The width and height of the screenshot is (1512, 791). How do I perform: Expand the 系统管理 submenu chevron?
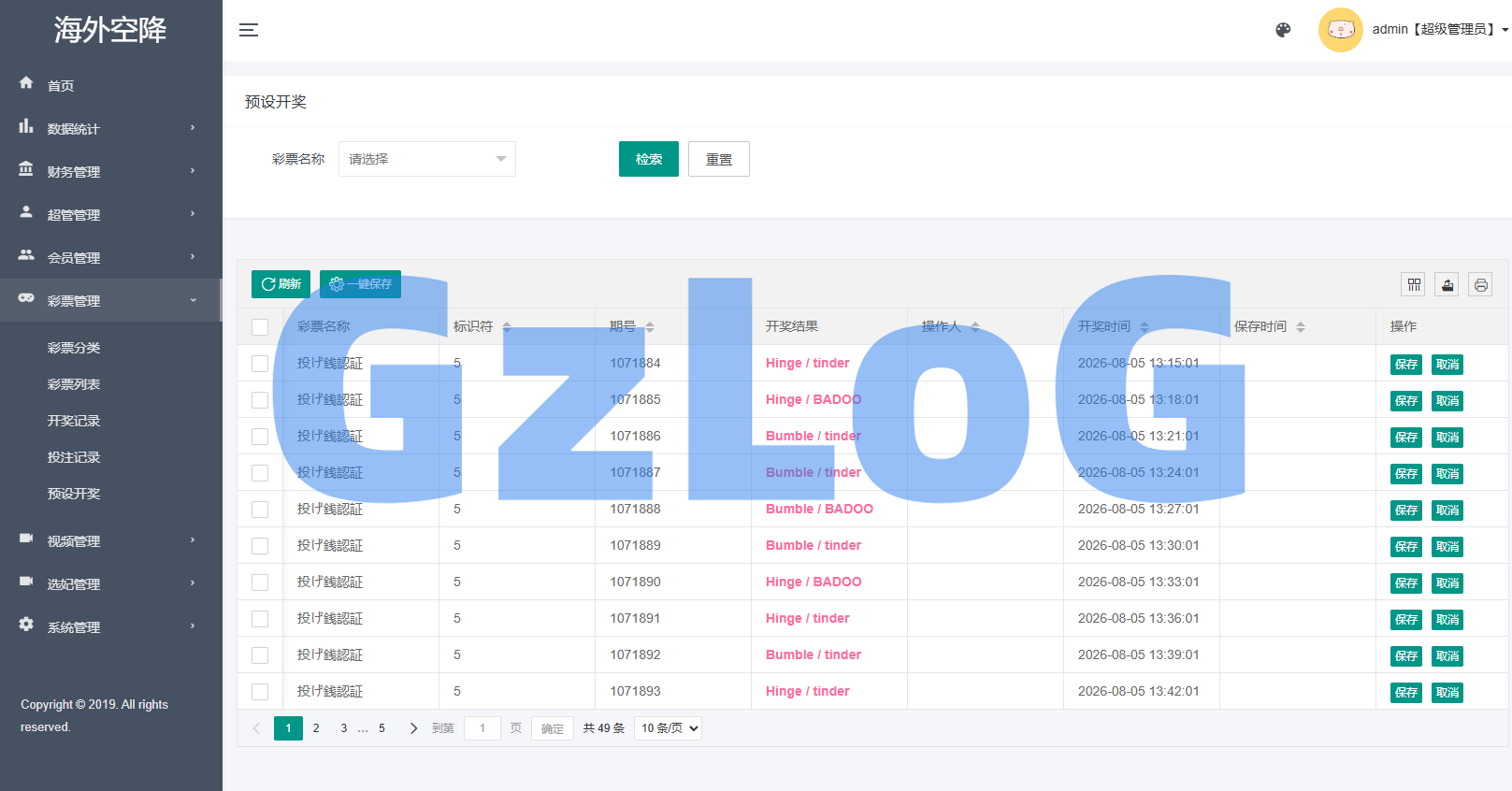[193, 626]
